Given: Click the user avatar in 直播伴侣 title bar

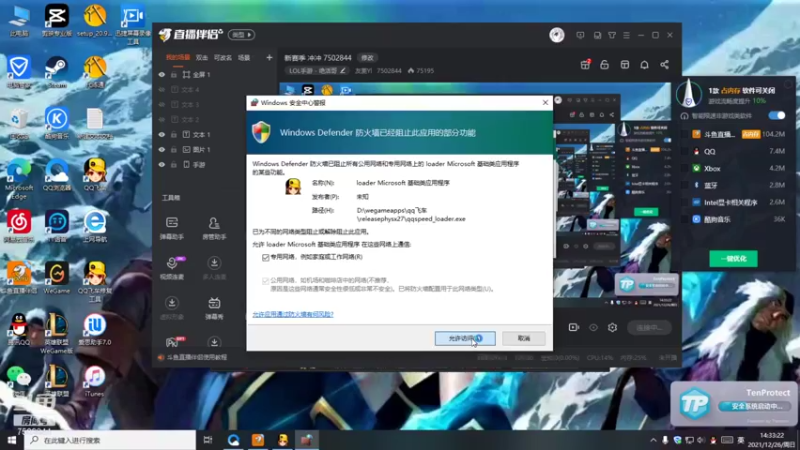Looking at the screenshot, I should pyautogui.click(x=557, y=35).
